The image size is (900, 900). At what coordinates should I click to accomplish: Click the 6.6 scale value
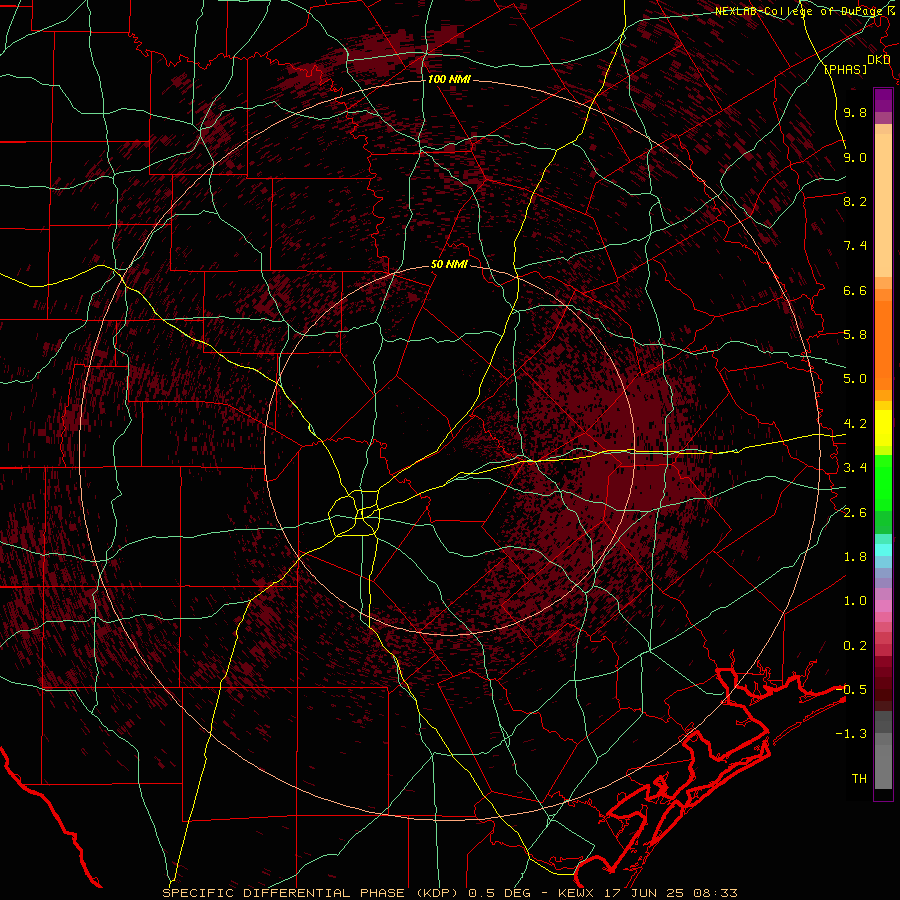click(x=855, y=290)
